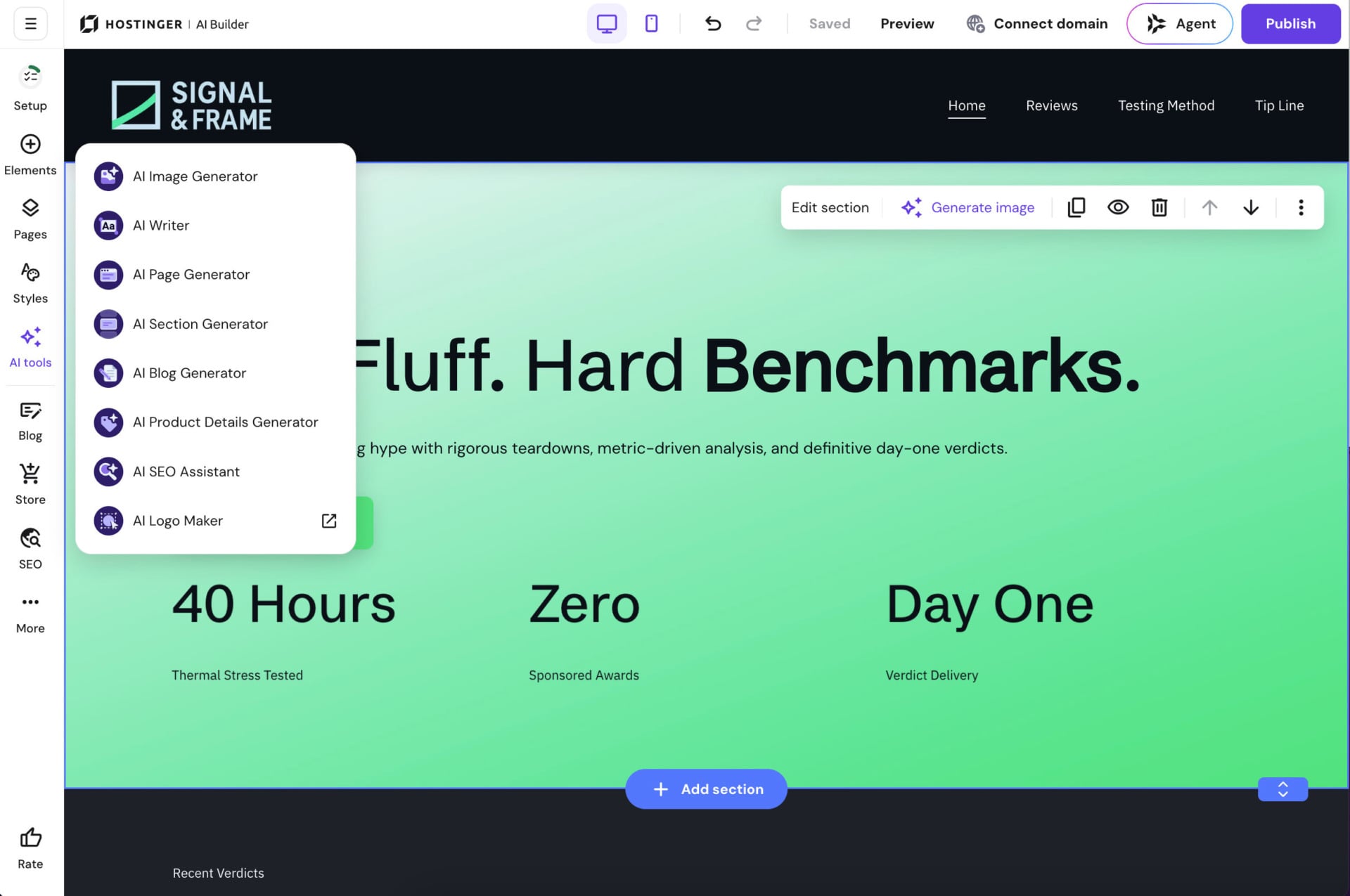The width and height of the screenshot is (1350, 896).
Task: Choose AI Product Details Generator
Action: pyautogui.click(x=215, y=422)
